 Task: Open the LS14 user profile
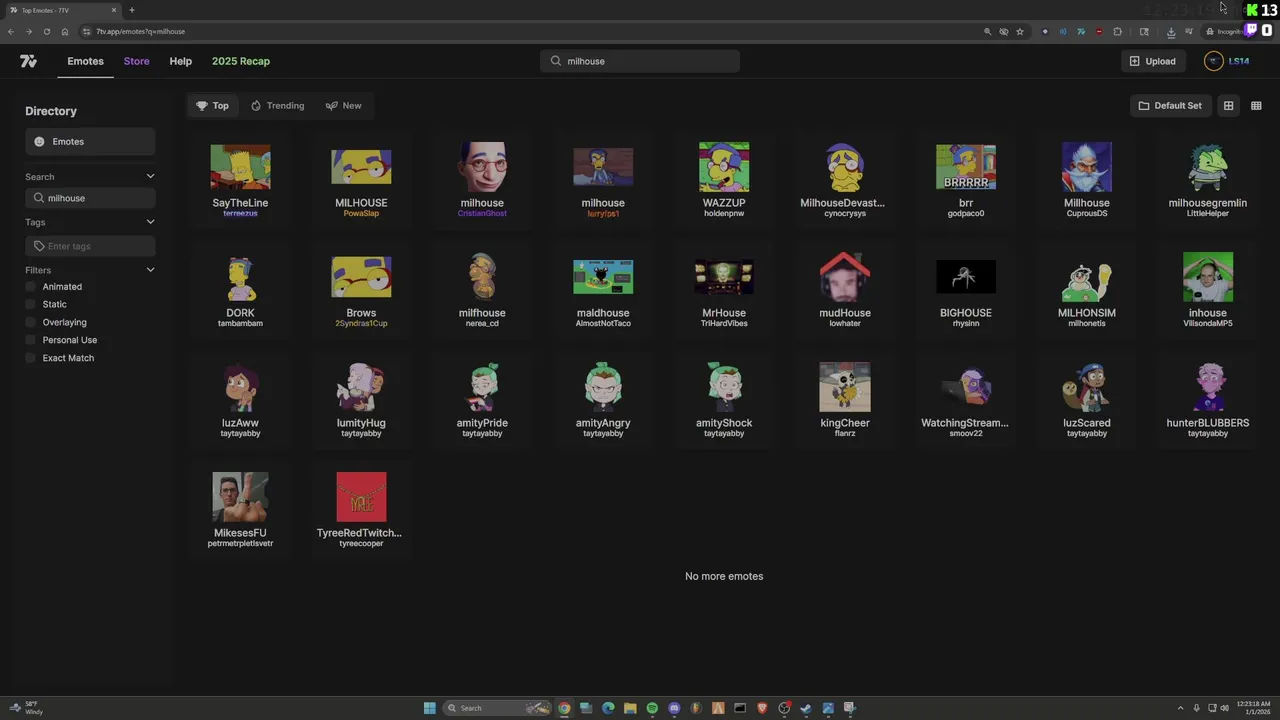(x=1227, y=61)
